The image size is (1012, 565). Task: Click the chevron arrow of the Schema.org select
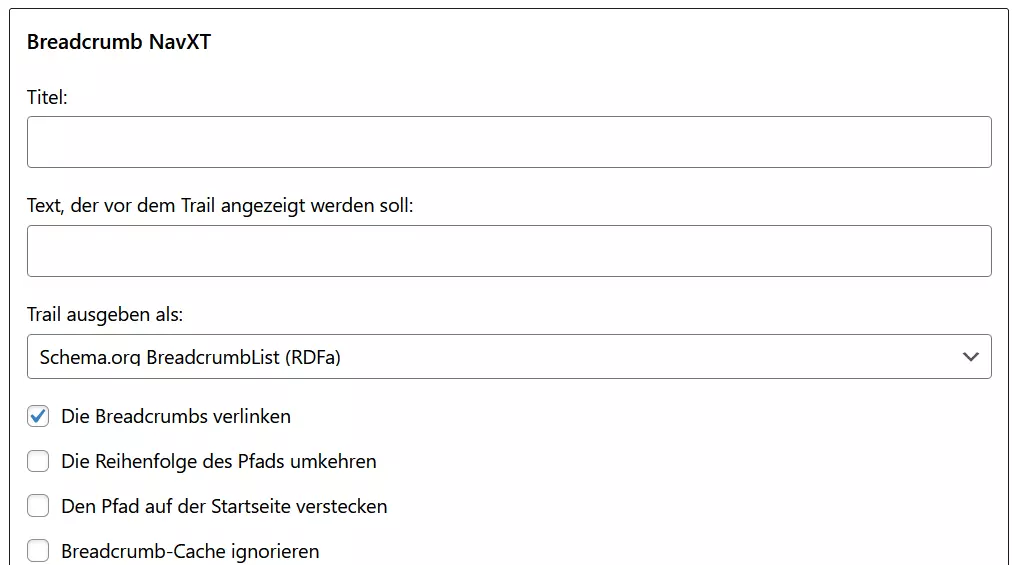[970, 357]
